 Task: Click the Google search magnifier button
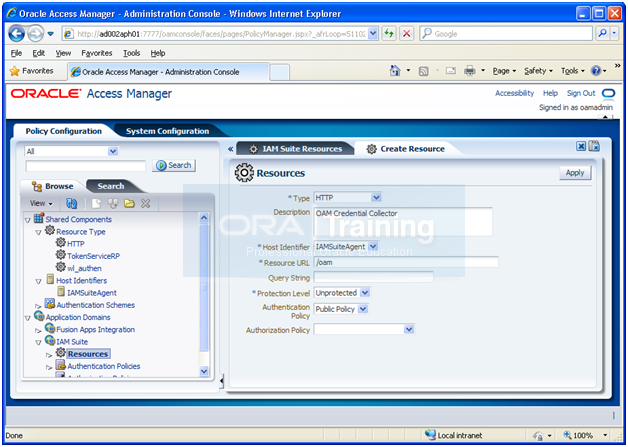[602, 34]
